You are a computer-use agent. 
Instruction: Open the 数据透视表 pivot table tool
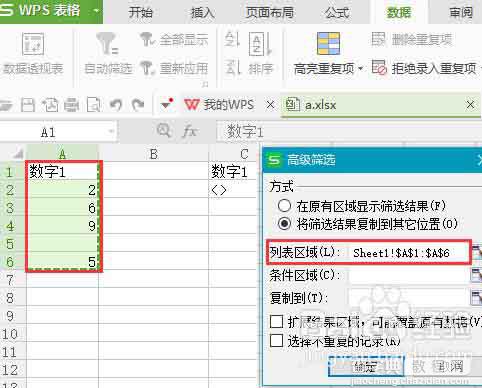pyautogui.click(x=33, y=53)
